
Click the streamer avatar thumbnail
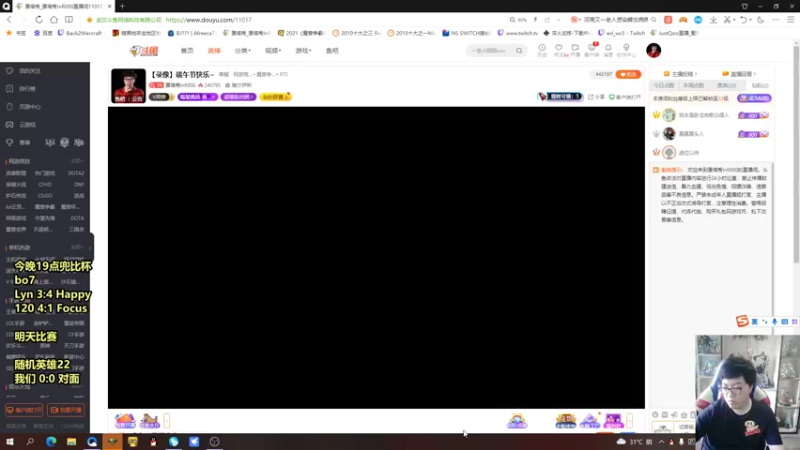click(x=128, y=86)
